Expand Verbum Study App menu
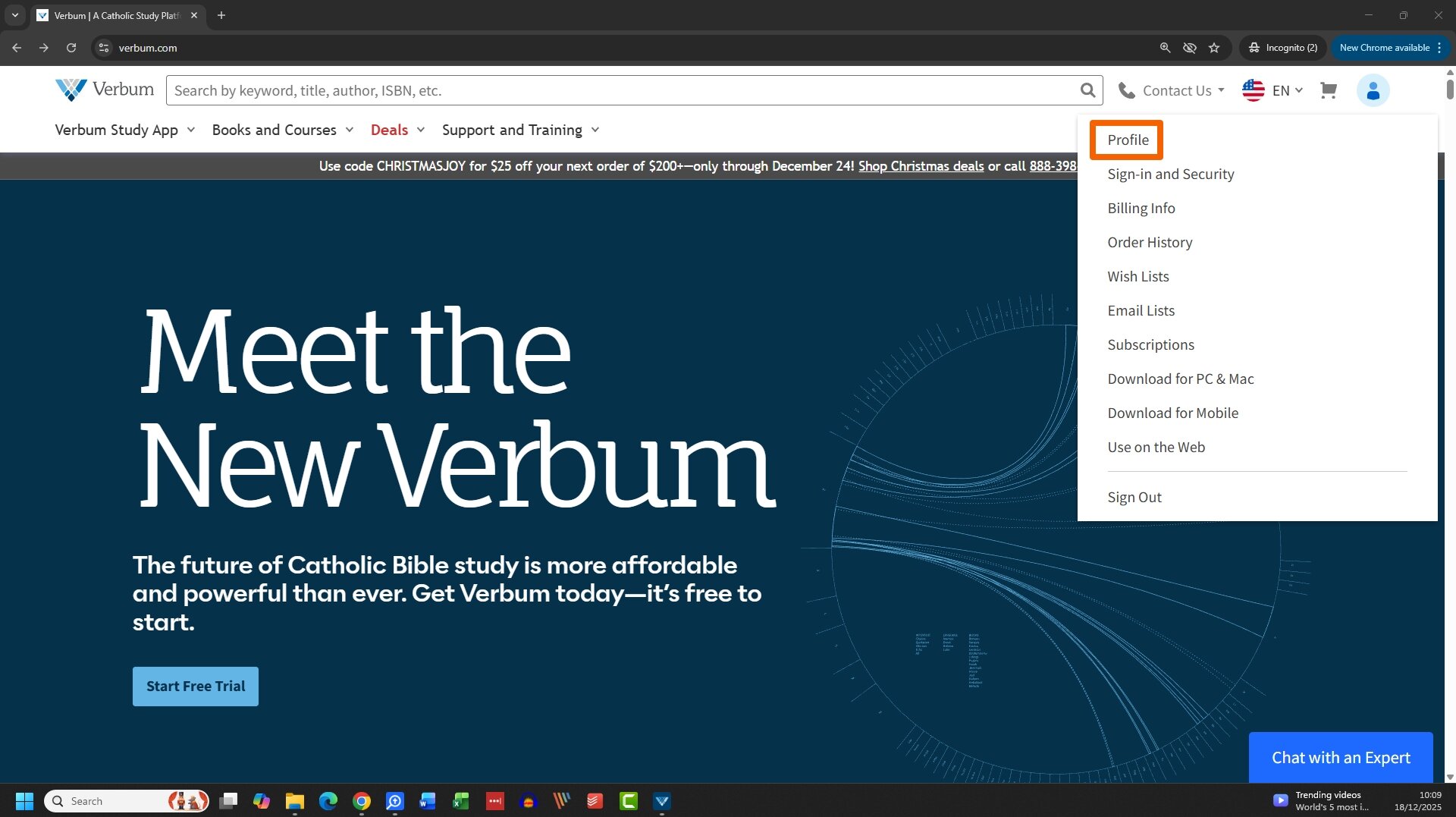Viewport: 1456px width, 817px height. point(125,130)
